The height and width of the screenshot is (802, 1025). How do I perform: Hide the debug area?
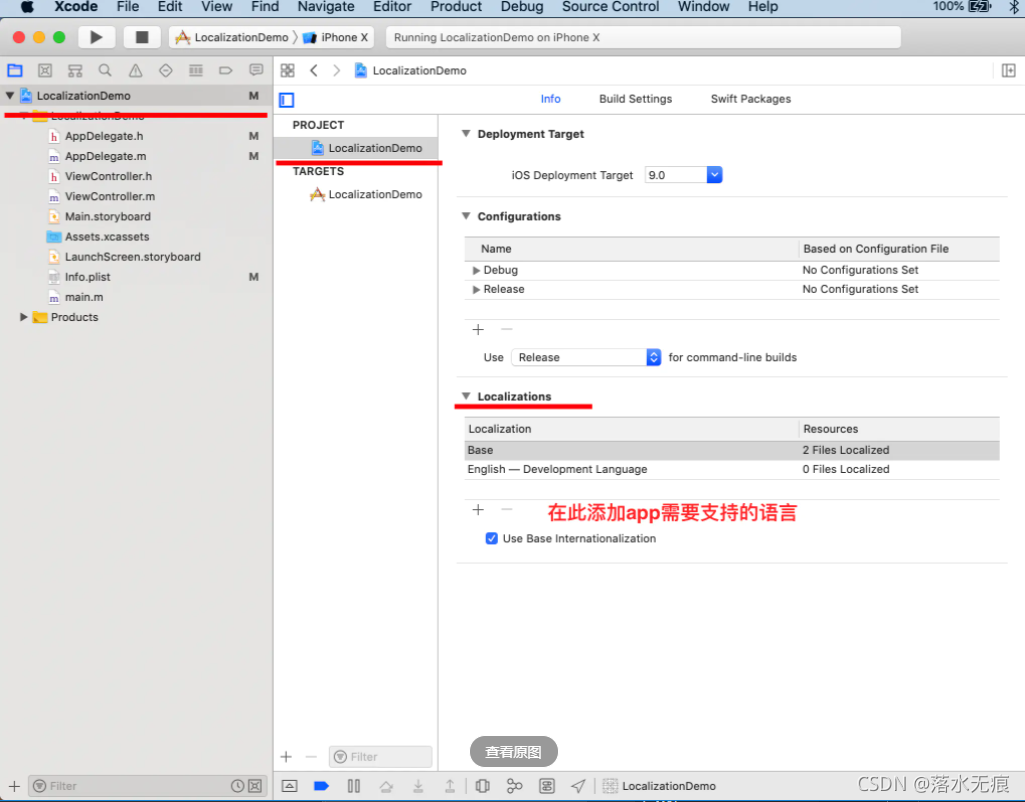point(290,786)
